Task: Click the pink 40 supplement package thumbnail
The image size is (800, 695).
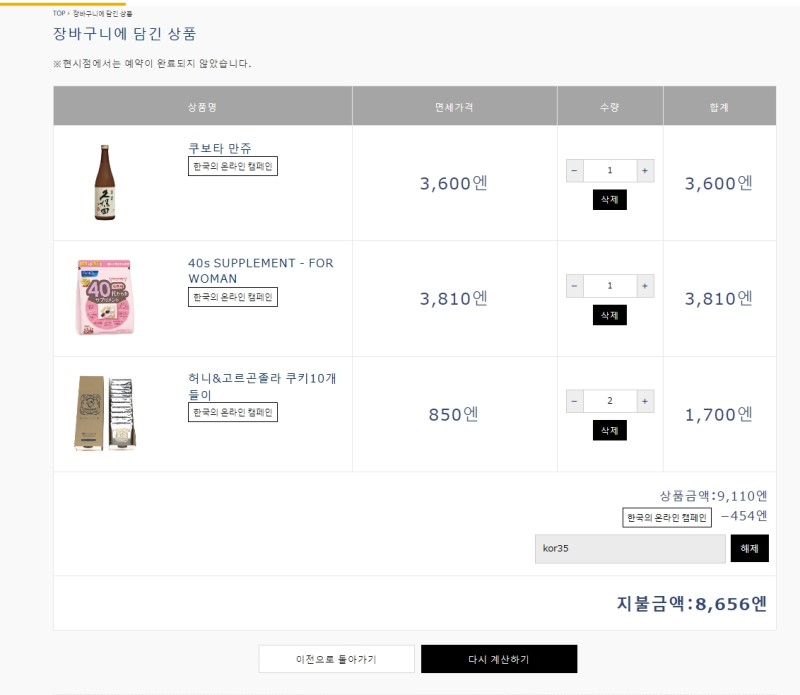Action: 104,297
